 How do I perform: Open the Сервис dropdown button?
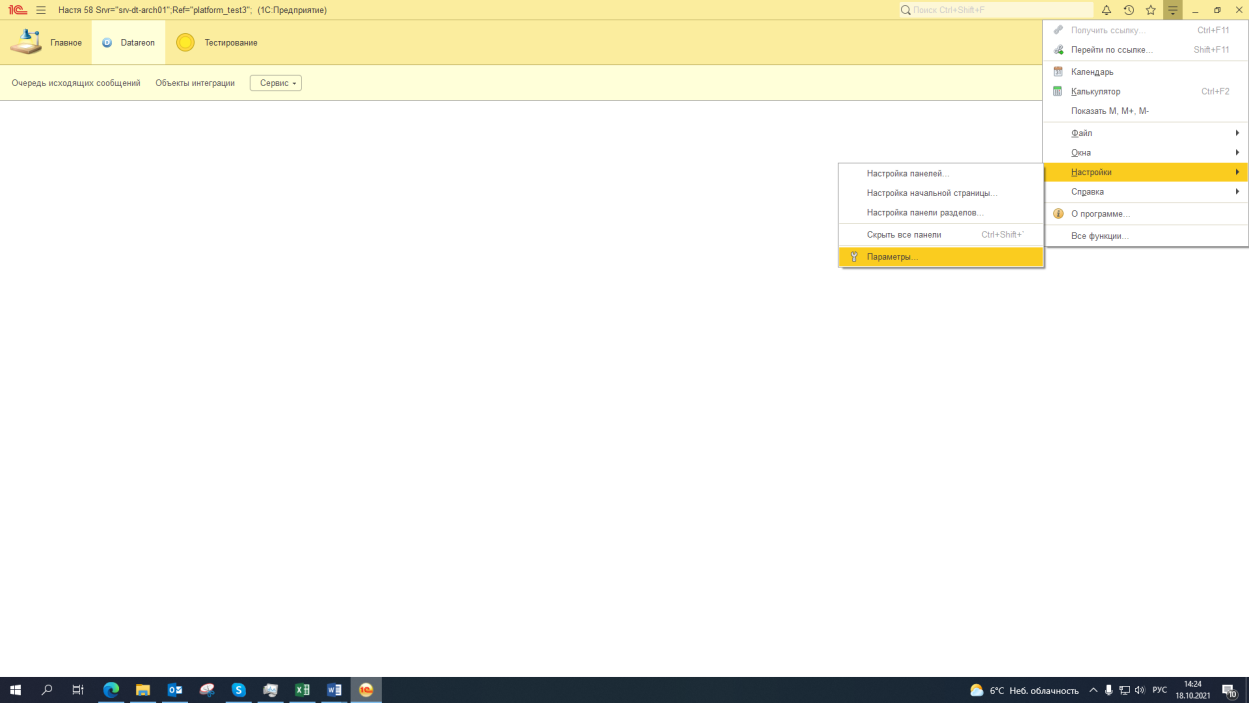(x=276, y=83)
